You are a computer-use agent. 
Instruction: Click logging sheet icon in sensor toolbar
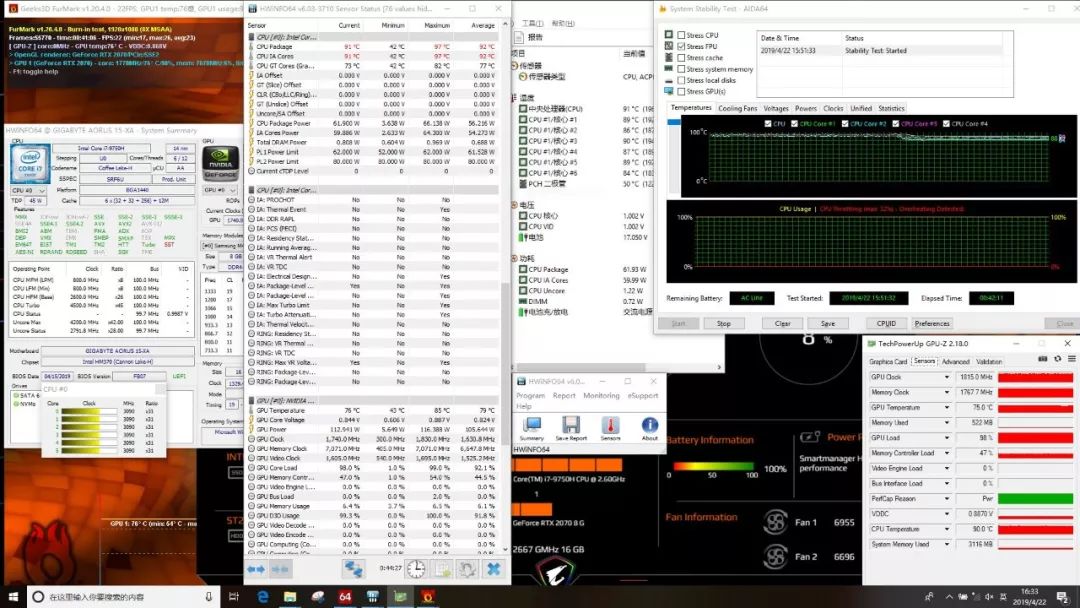(442, 569)
